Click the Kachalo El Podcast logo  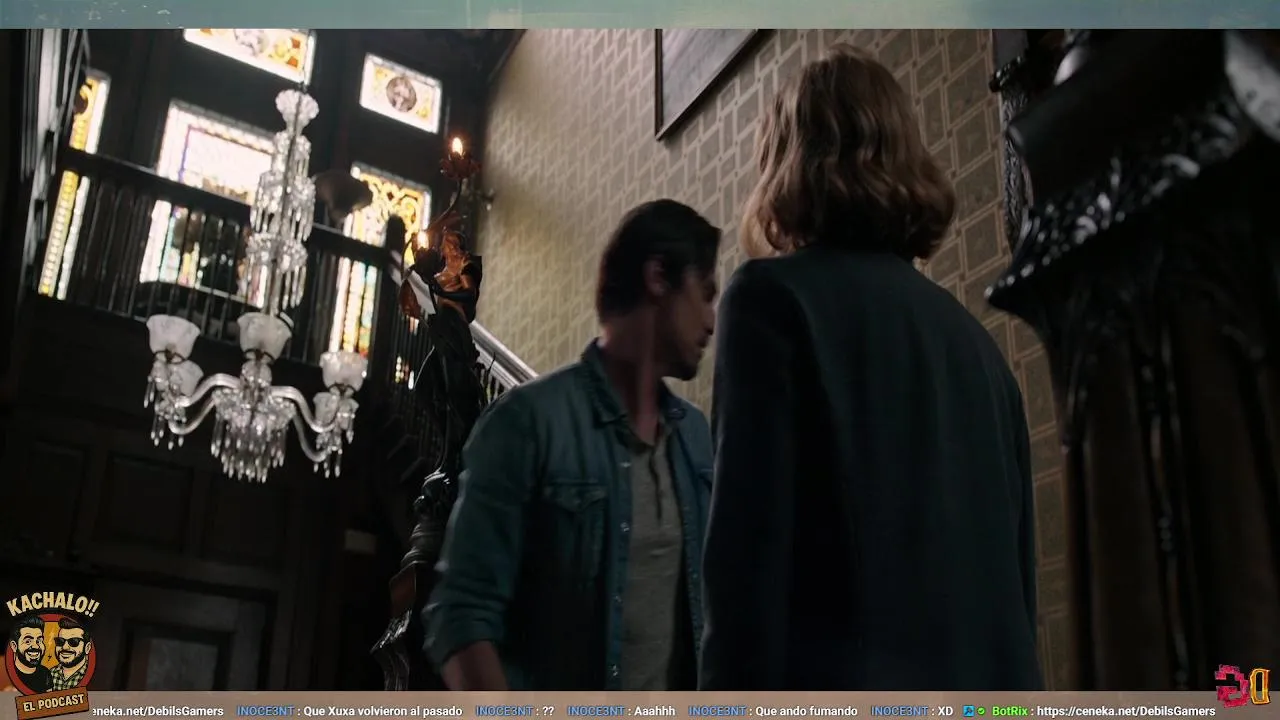tap(51, 655)
